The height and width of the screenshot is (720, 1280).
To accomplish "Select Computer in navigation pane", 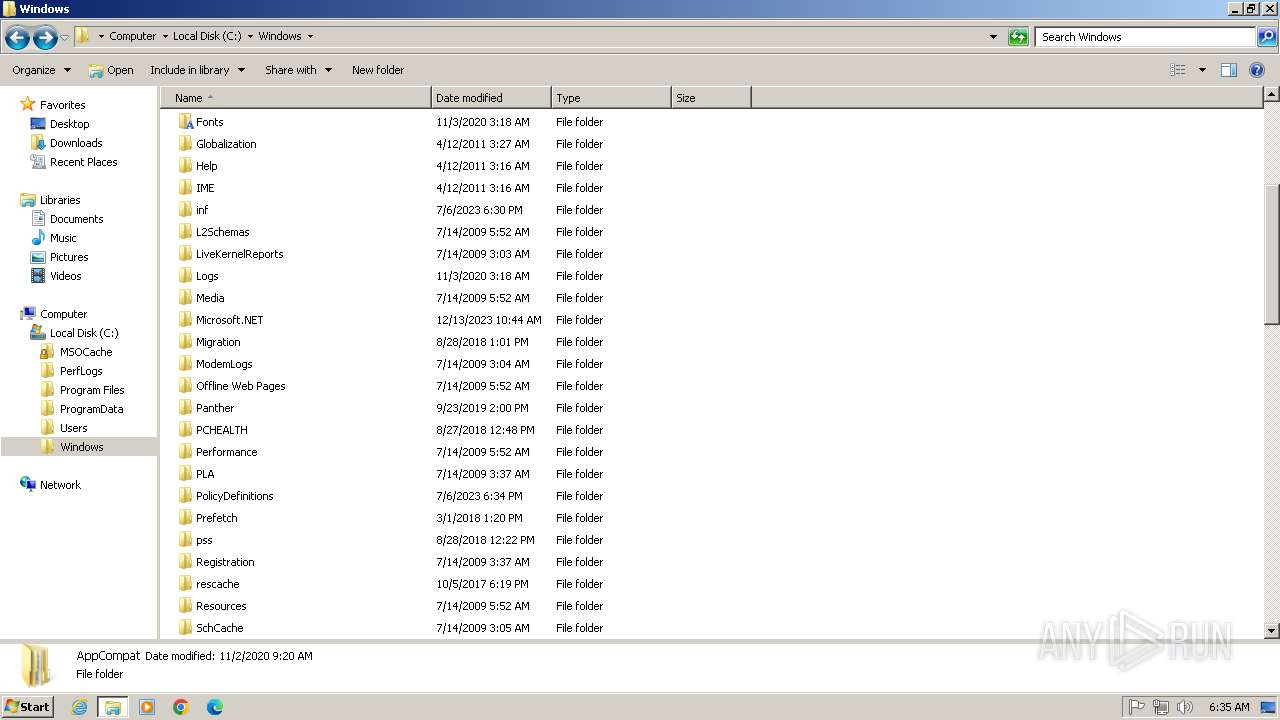I will pyautogui.click(x=63, y=314).
